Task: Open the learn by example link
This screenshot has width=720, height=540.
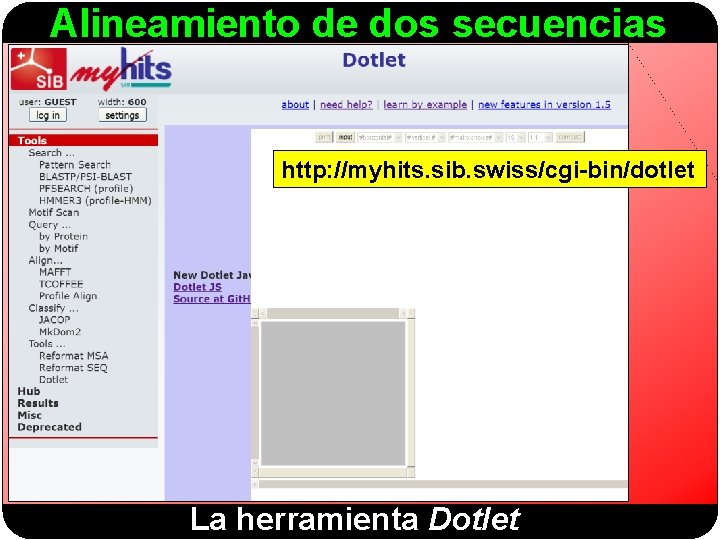Action: pos(425,105)
